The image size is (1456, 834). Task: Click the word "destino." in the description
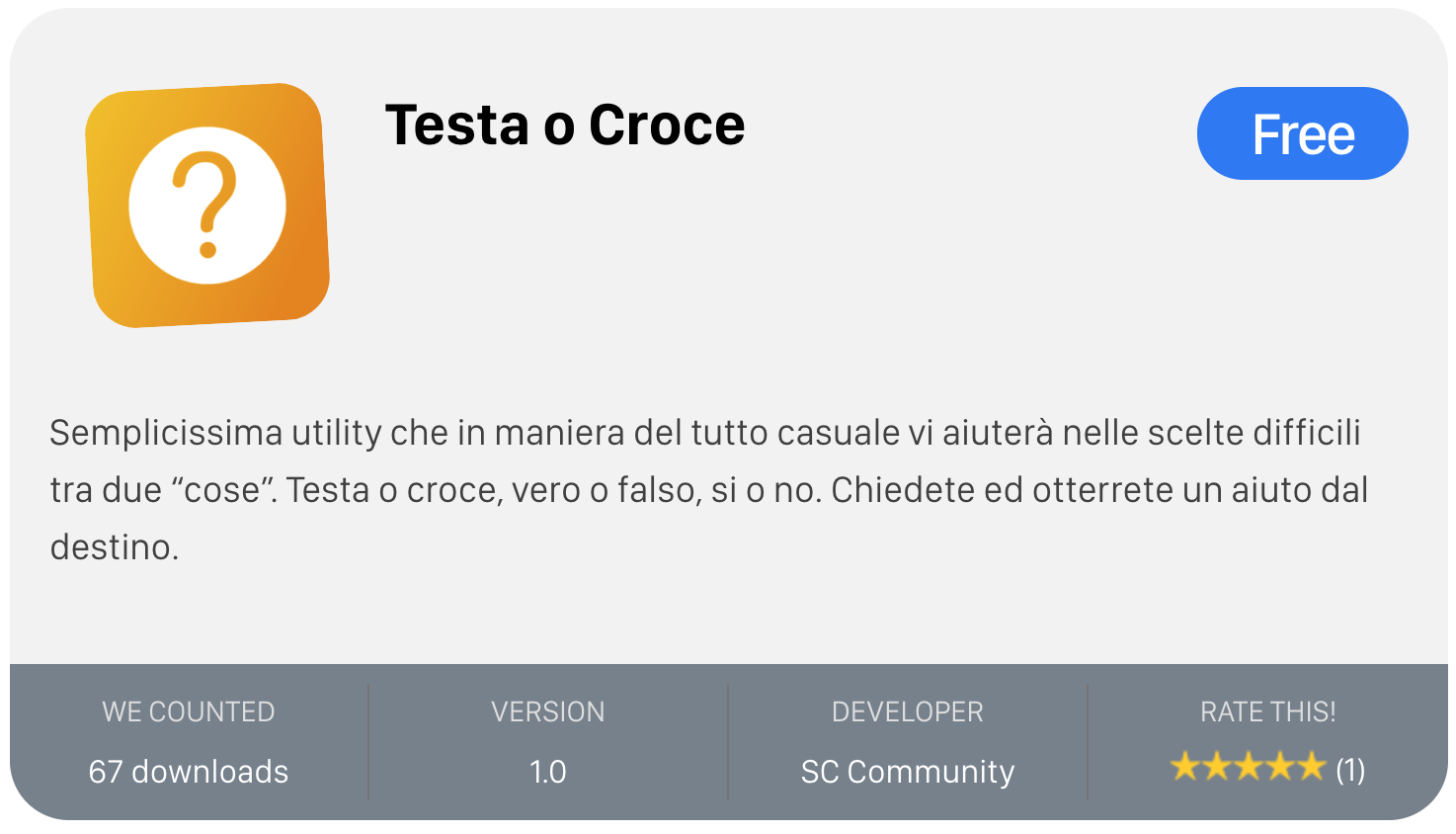115,547
